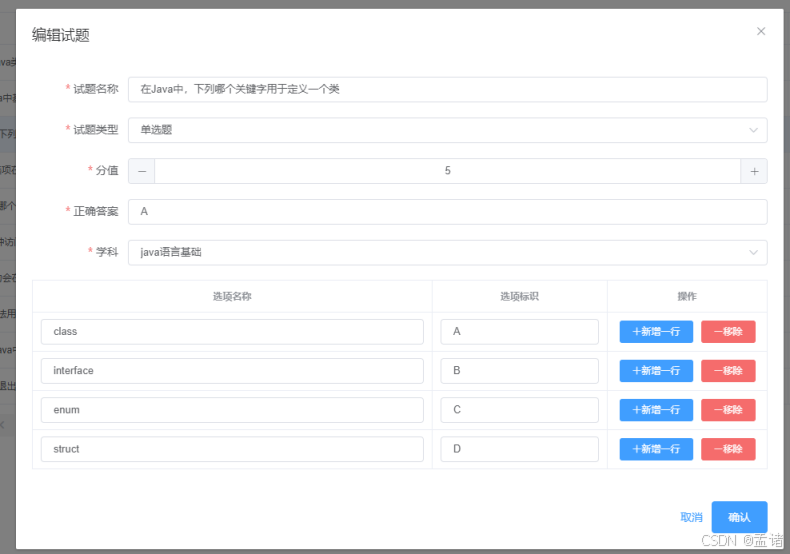Screen dimensions: 790x554
Task: Close the 编辑试题 dialog with the X icon
Action: pos(761,31)
